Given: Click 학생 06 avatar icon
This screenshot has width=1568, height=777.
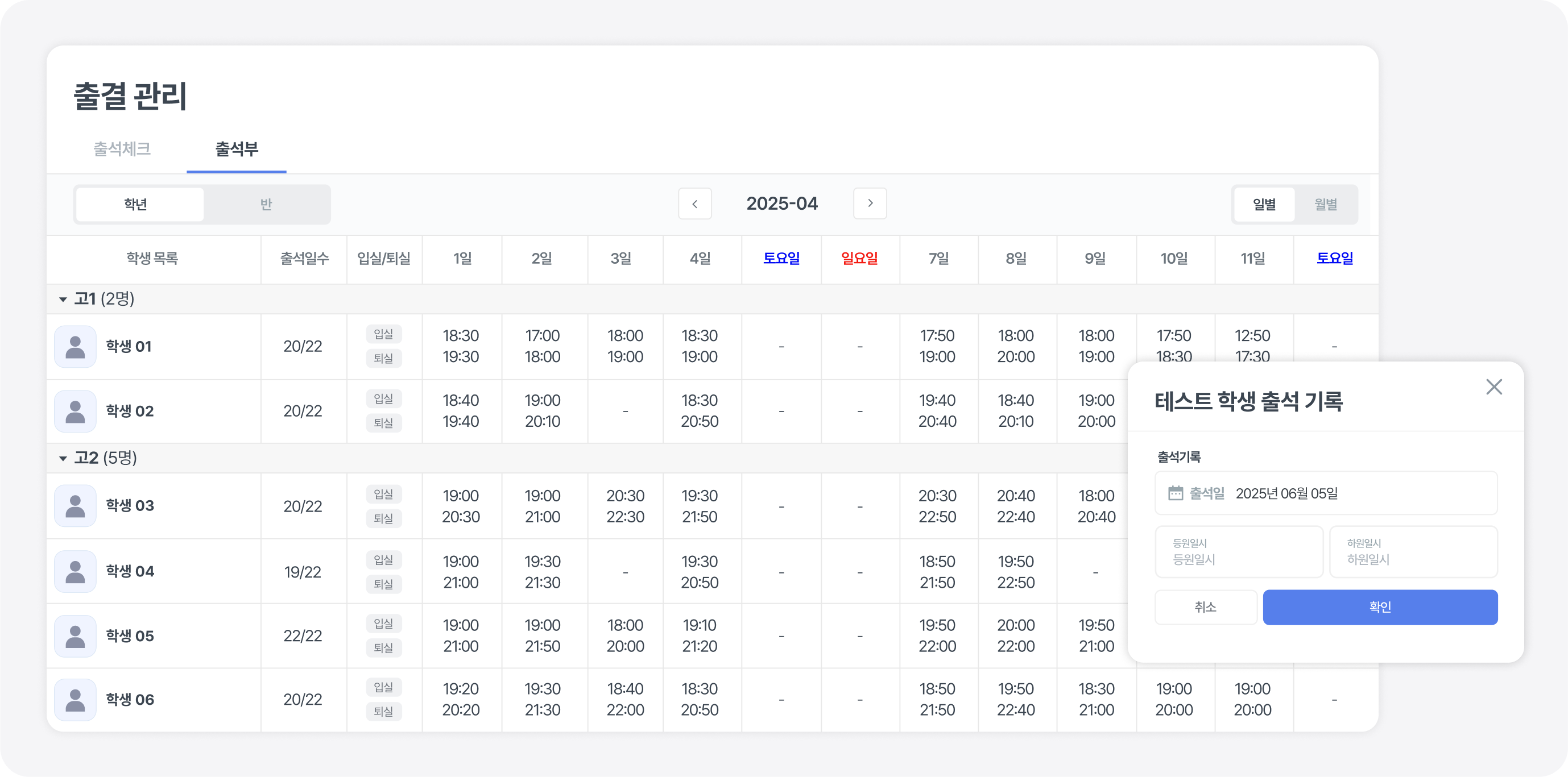Looking at the screenshot, I should click(x=76, y=700).
